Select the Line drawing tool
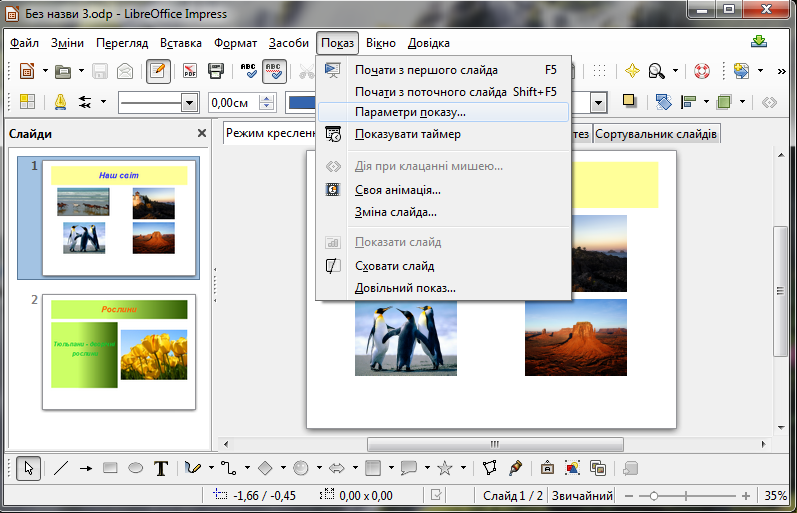797x513 pixels. 61,468
